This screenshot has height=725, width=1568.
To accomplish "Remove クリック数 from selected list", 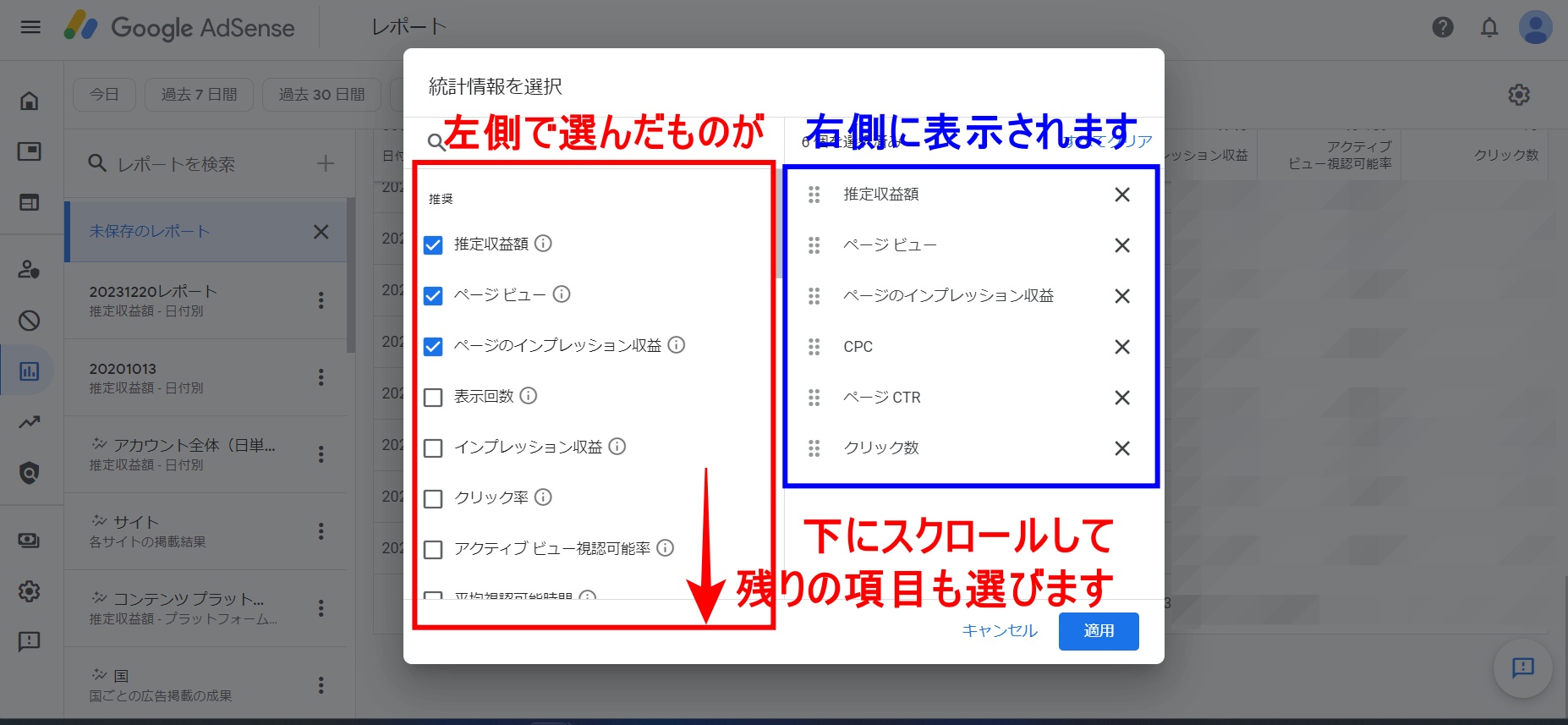I will point(1122,448).
